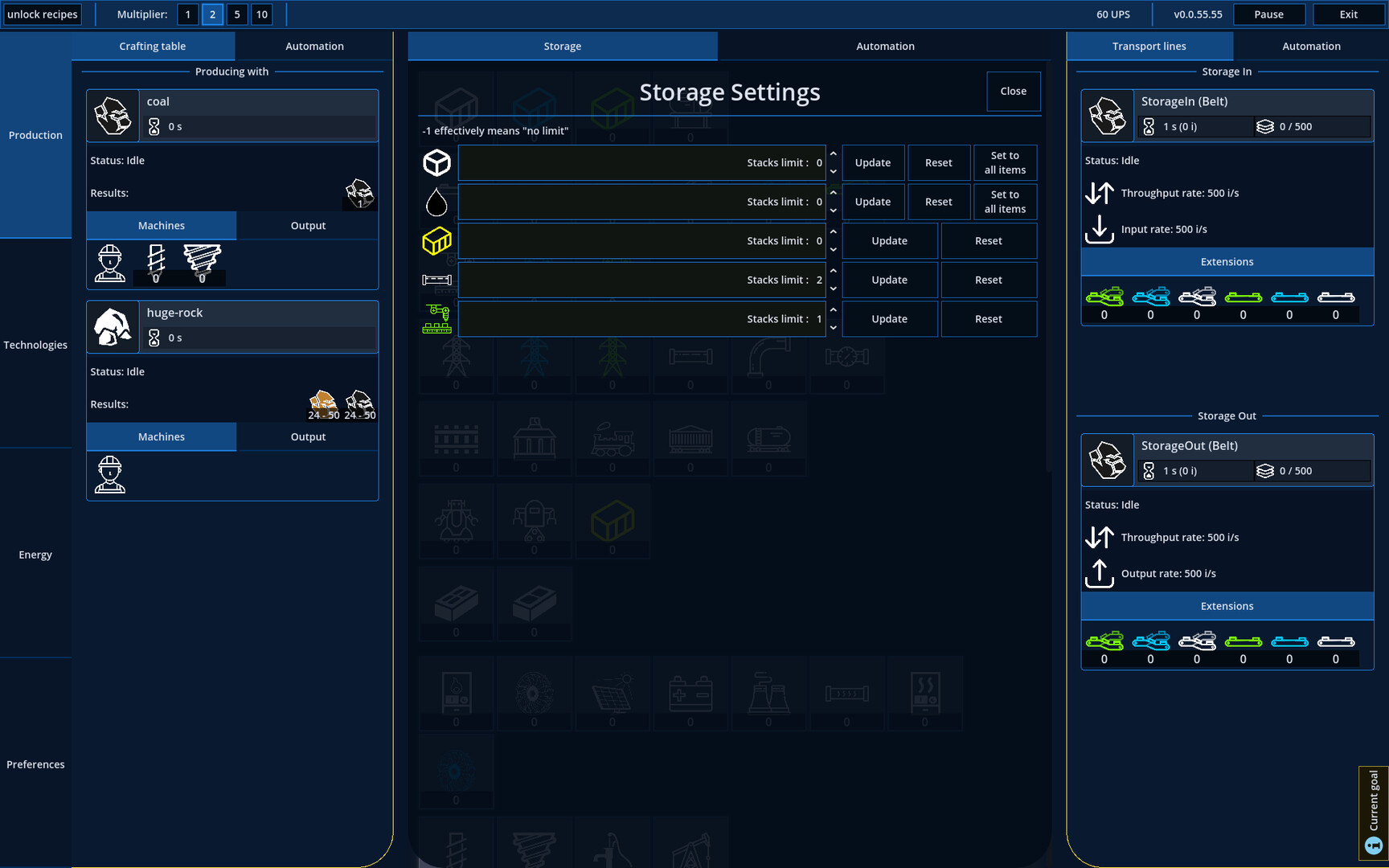This screenshot has width=1389, height=868.
Task: Select the drill machine icon for coal
Action: tap(155, 261)
